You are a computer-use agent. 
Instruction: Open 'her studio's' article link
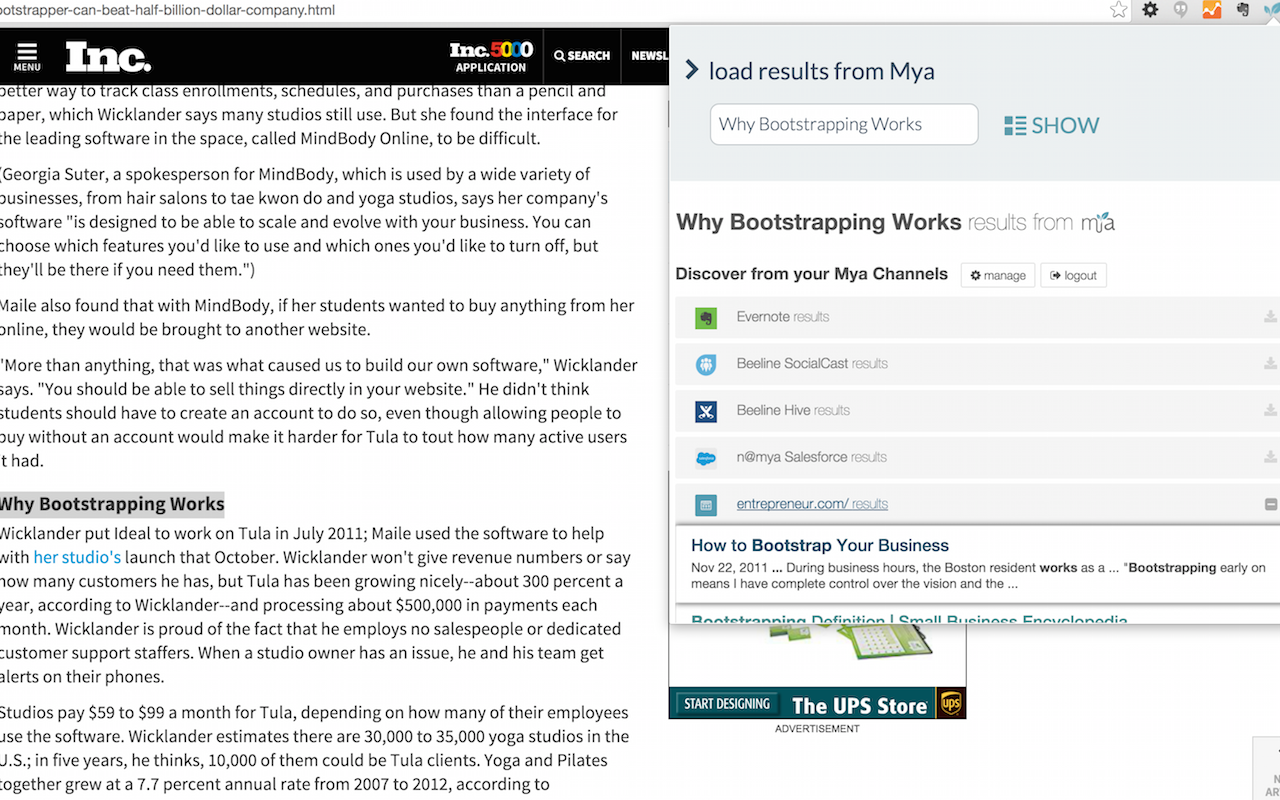click(77, 557)
